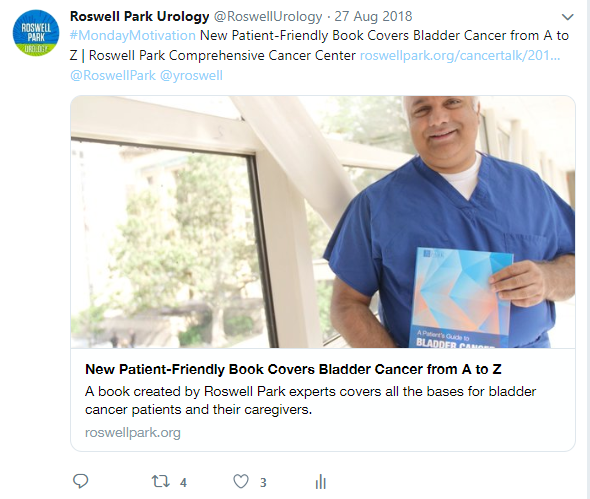Open the 27 Aug 2018 tweet timestamp
This screenshot has width=590, height=499.
373,17
